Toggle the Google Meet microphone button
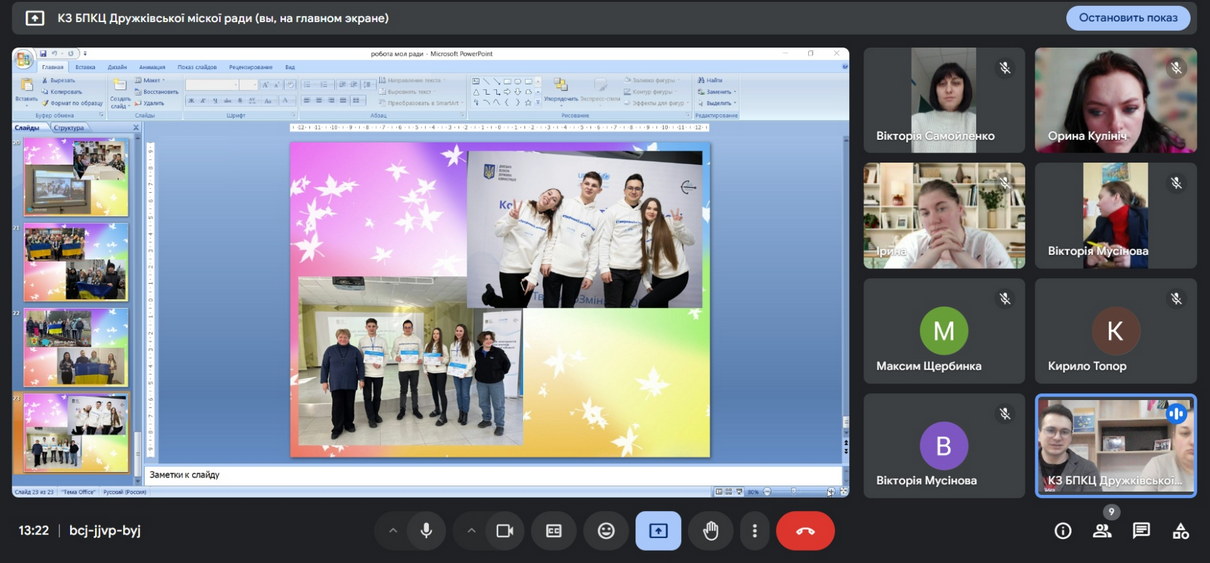The height and width of the screenshot is (563, 1210). [x=426, y=531]
